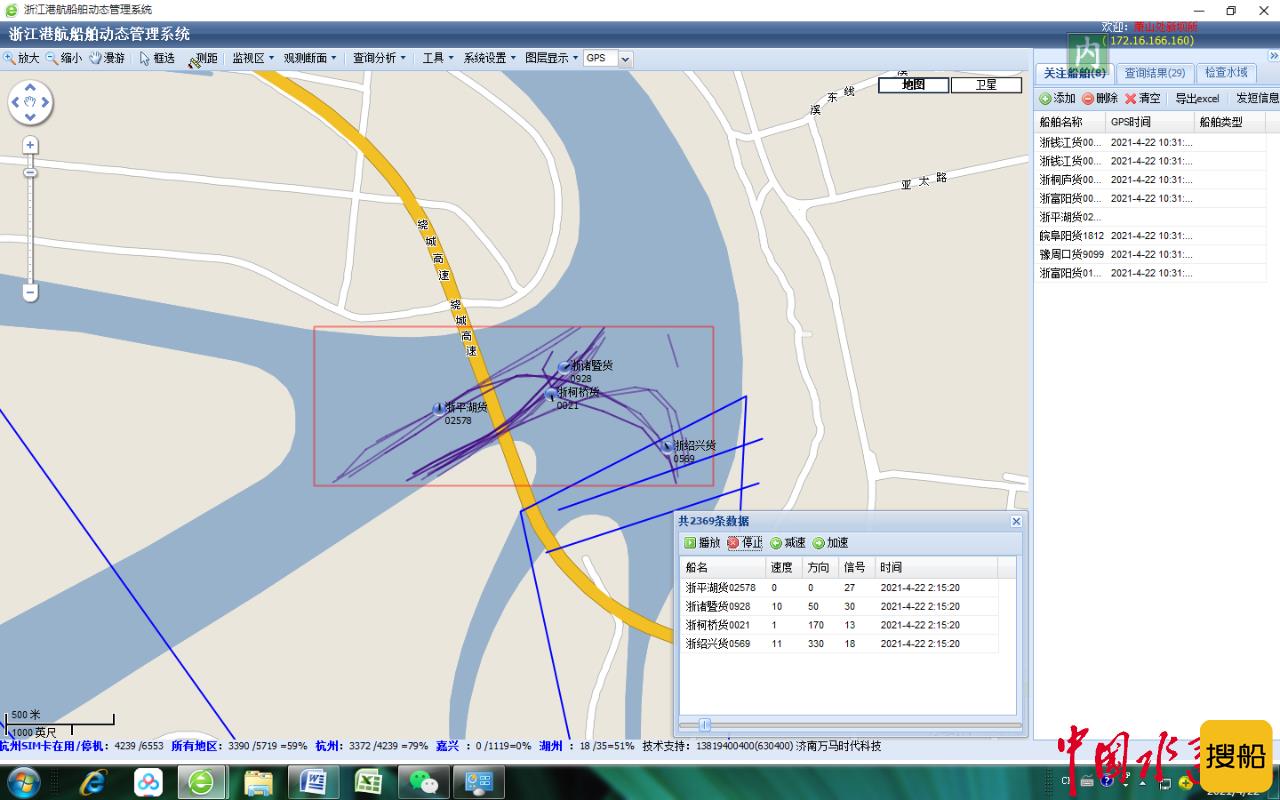Click the 时间 column header in playback panel
The height and width of the screenshot is (800, 1280).
coord(936,568)
